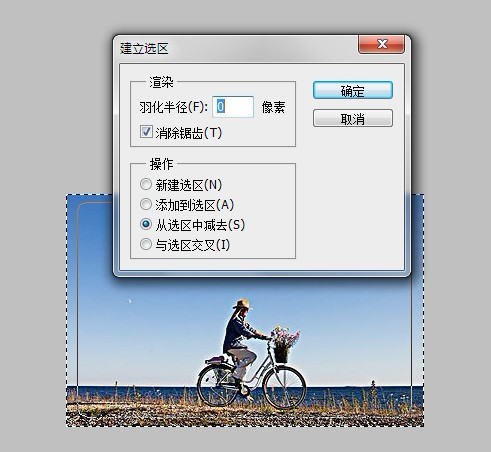Select 从选区中减去(S) radio option
Screen dimensions: 491x452
click(146, 224)
